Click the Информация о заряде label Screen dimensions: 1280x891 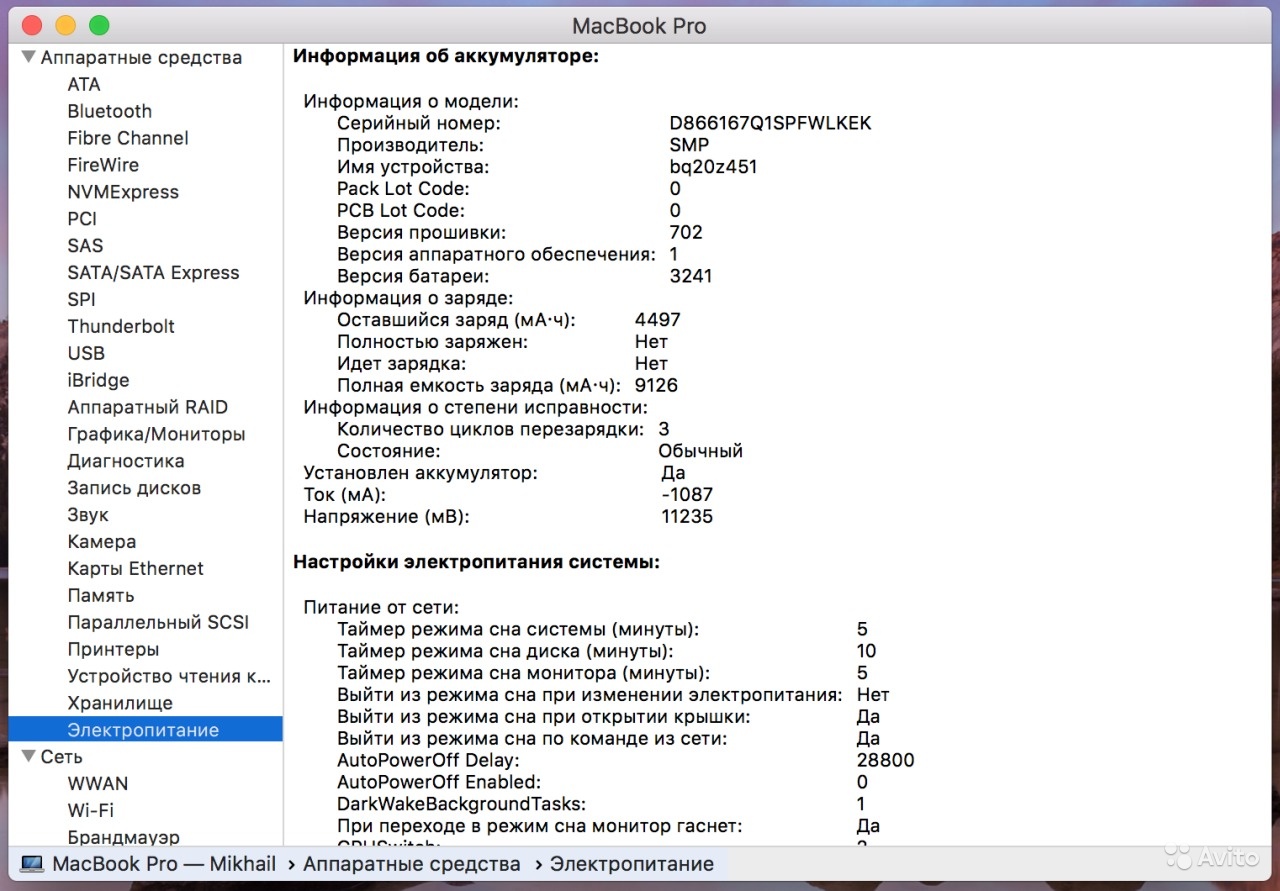point(409,299)
